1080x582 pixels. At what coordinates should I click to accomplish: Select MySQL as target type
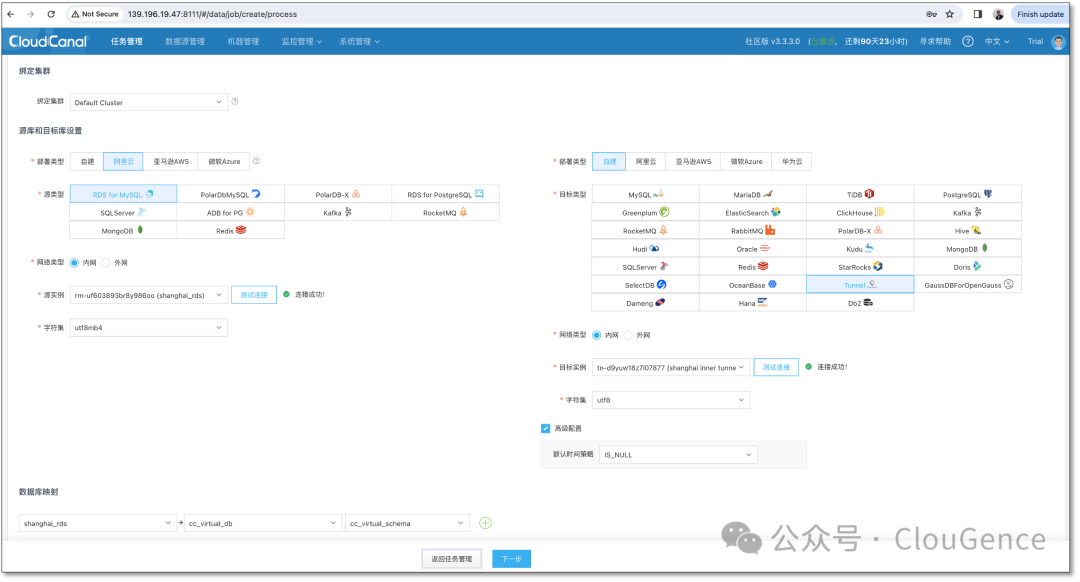pyautogui.click(x=645, y=194)
